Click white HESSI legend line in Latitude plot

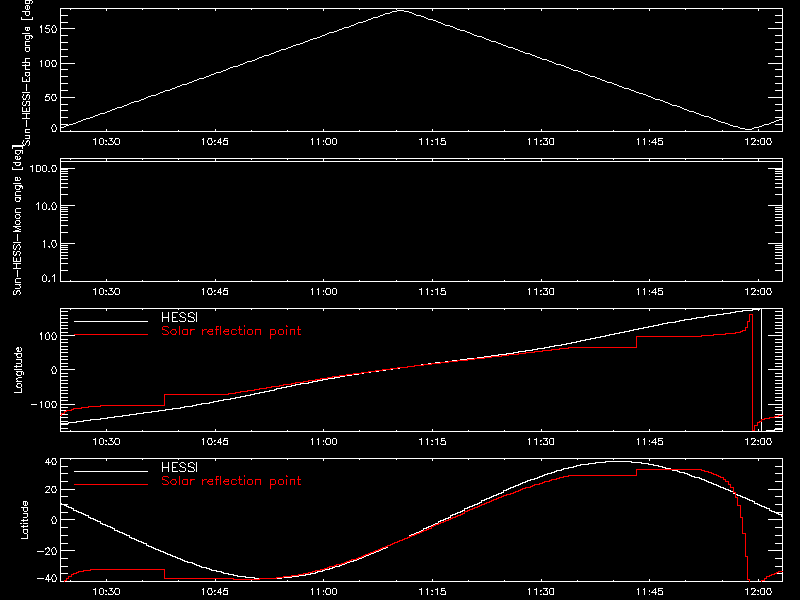click(111, 471)
